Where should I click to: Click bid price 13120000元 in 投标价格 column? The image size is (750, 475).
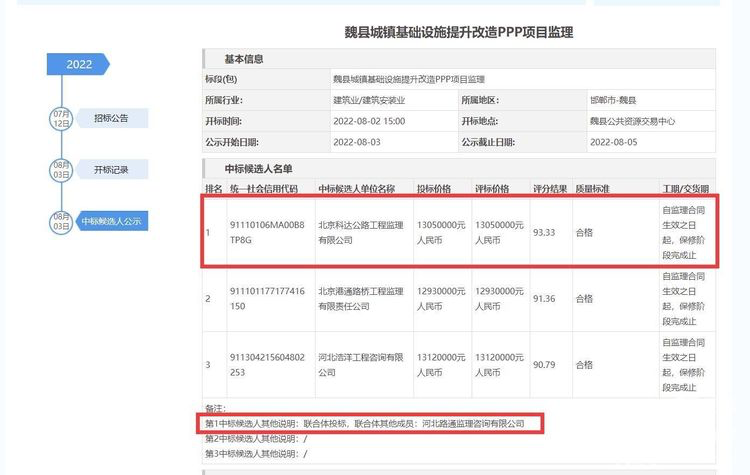click(x=441, y=365)
